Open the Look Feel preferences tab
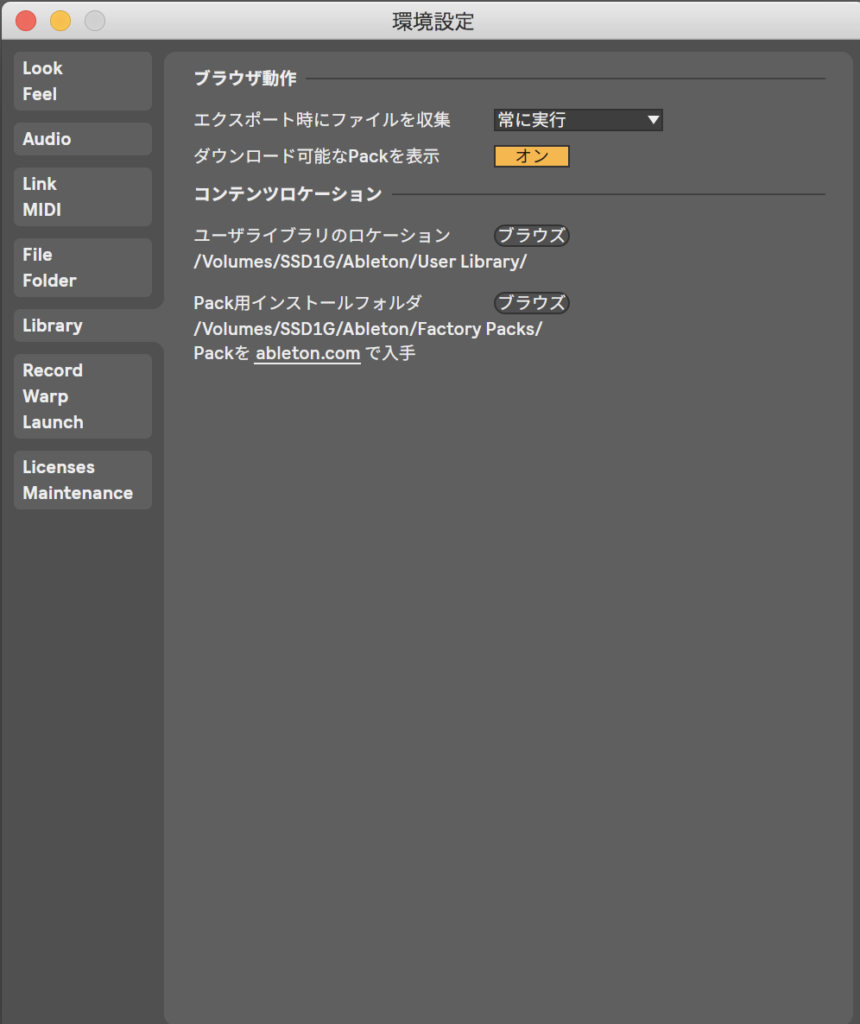The image size is (860, 1024). [x=82, y=81]
